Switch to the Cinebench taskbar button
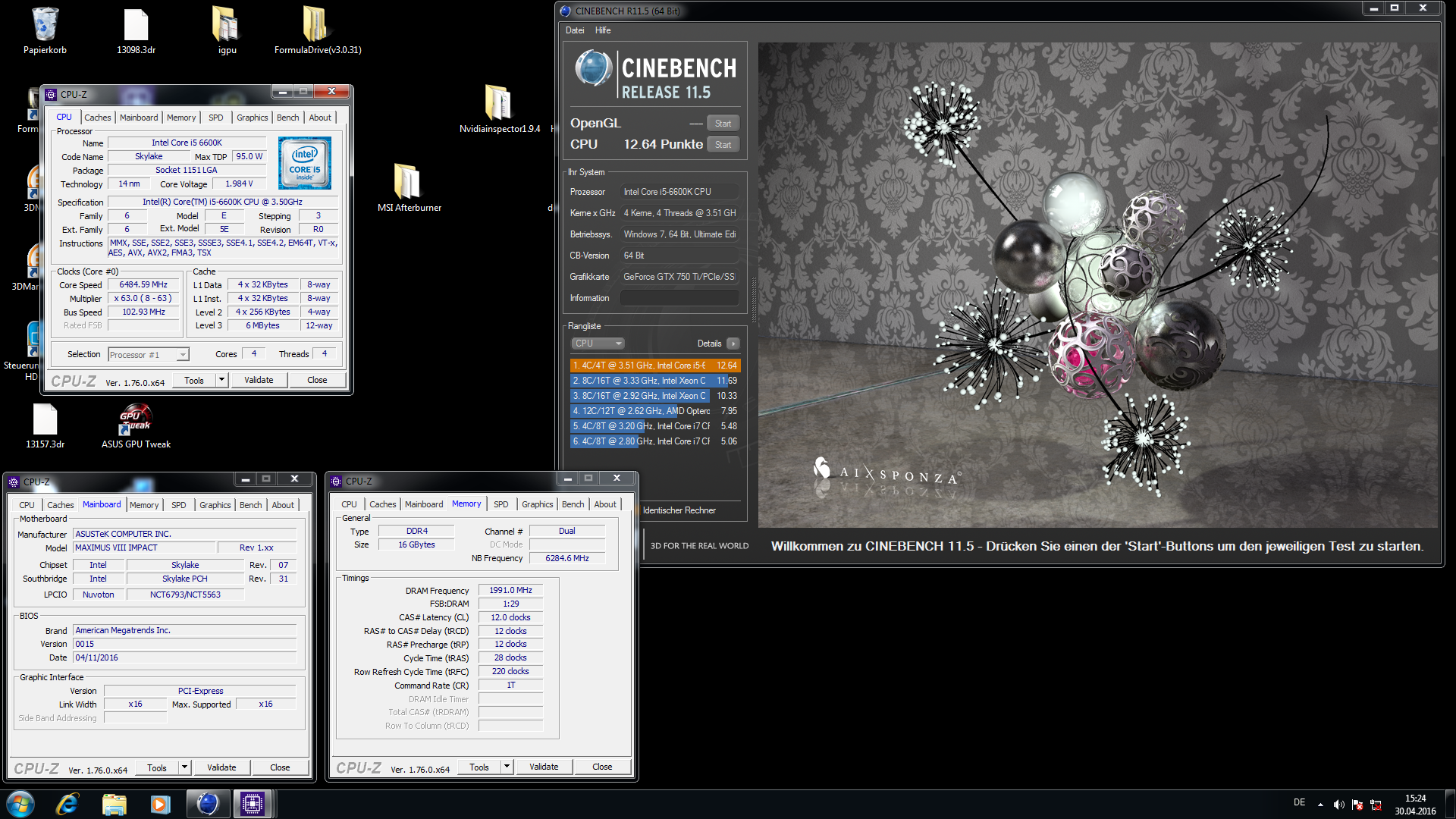The image size is (1456, 819). pos(207,804)
